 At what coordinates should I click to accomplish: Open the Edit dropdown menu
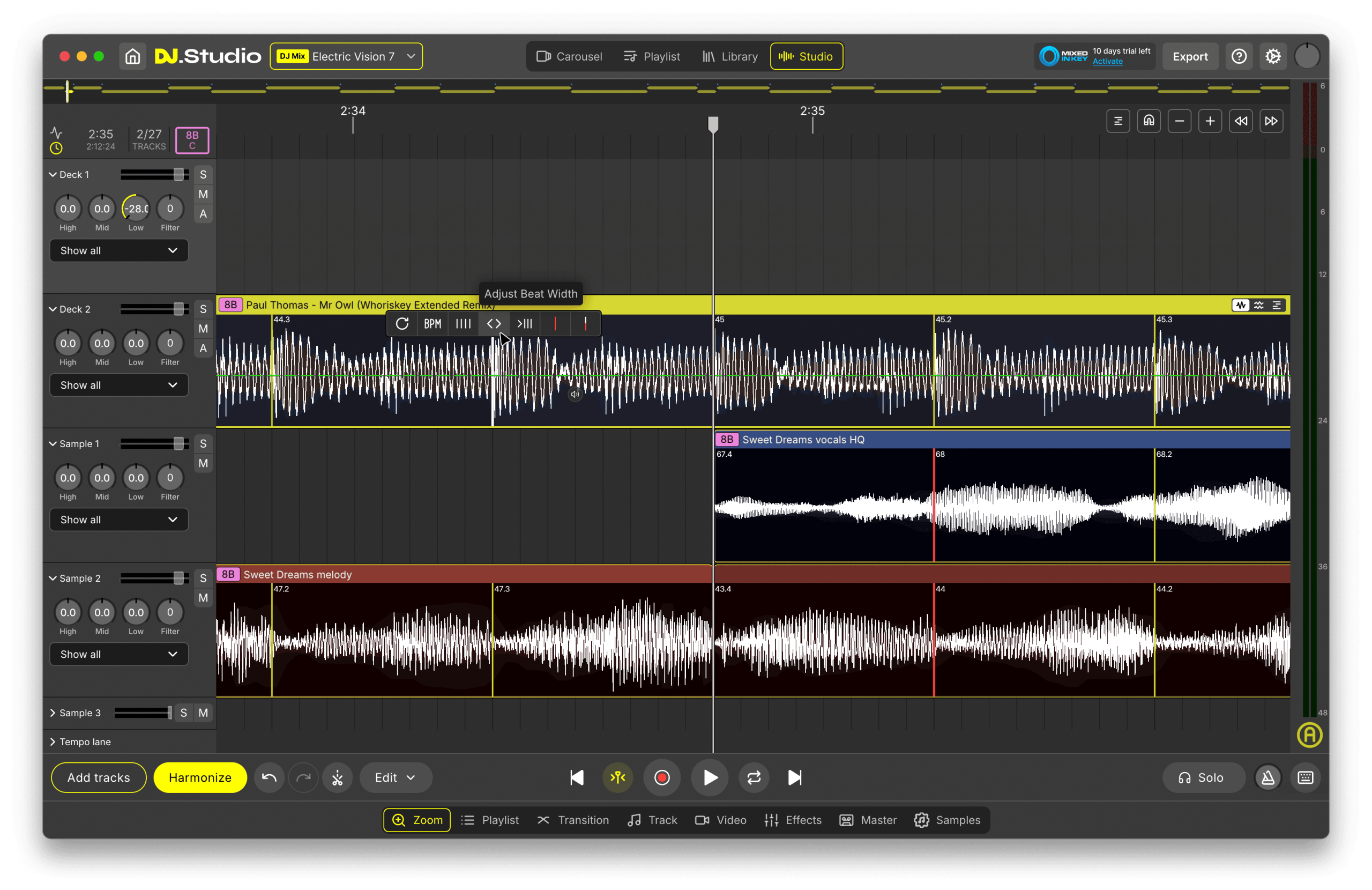(395, 777)
